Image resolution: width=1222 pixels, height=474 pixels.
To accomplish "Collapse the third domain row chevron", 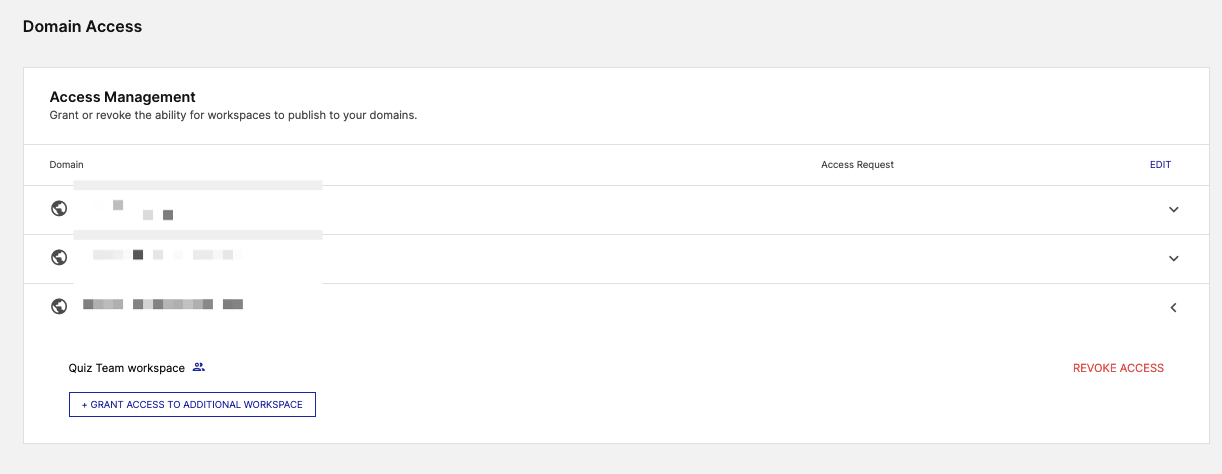I will pyautogui.click(x=1174, y=308).
